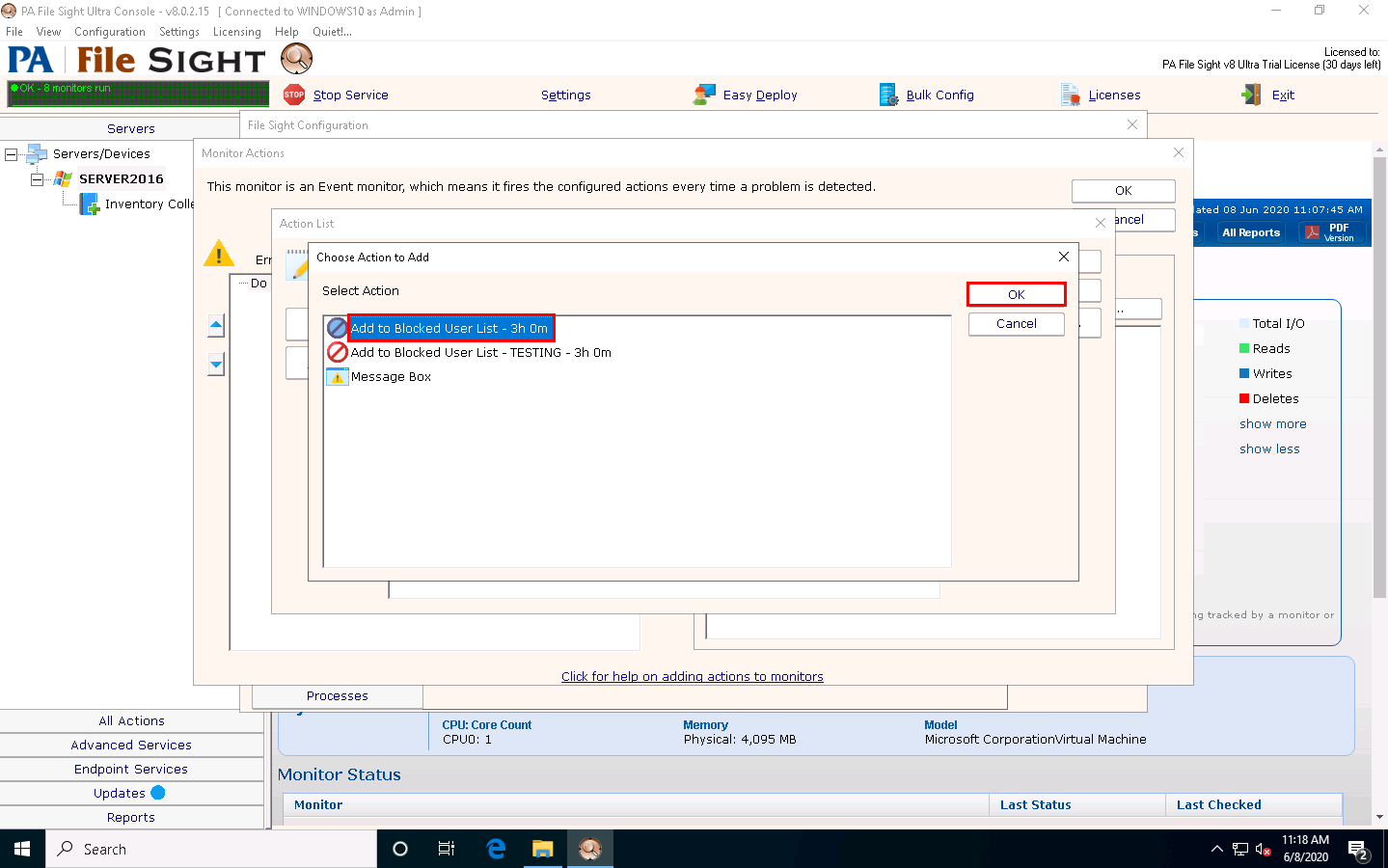Open the File menu
The image size is (1388, 868).
14,32
